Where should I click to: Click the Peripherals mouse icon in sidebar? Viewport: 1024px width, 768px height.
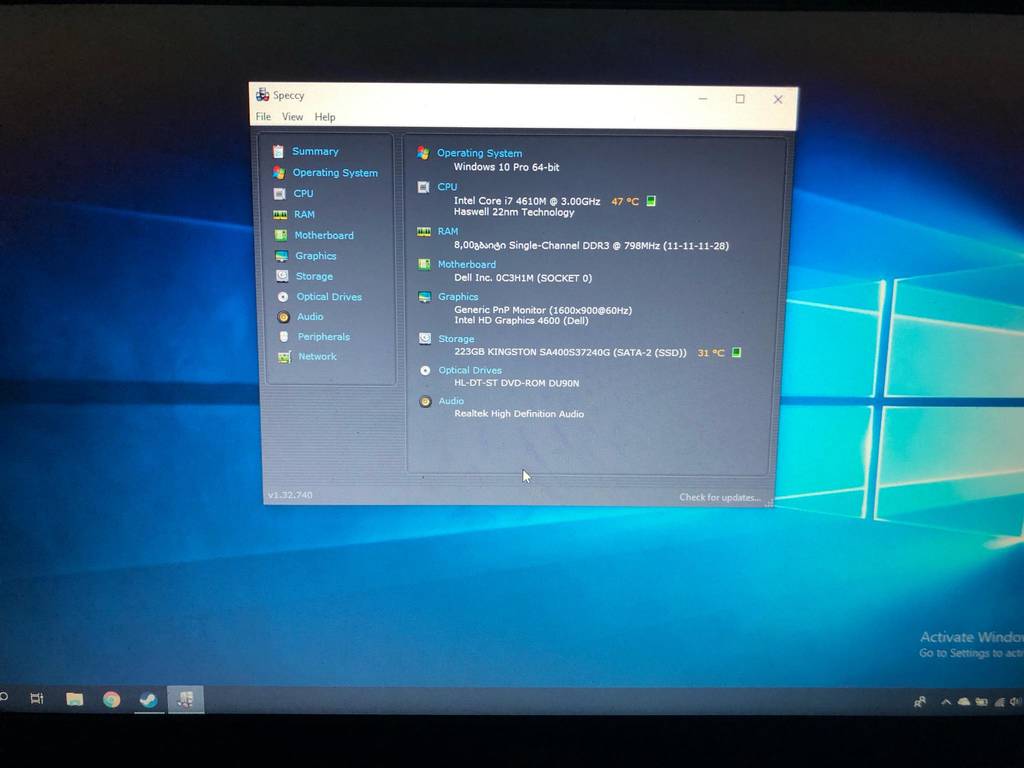click(283, 337)
